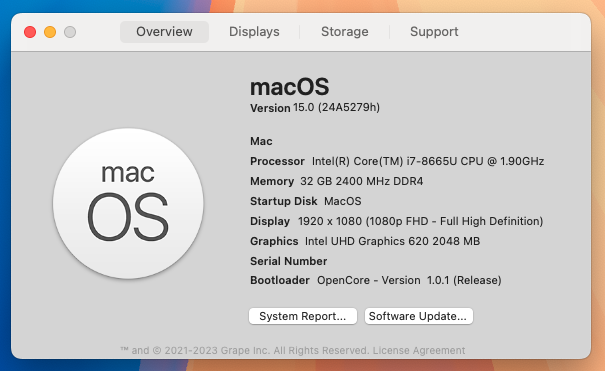The height and width of the screenshot is (371, 605).
Task: Click the Processor label
Action: click(277, 161)
